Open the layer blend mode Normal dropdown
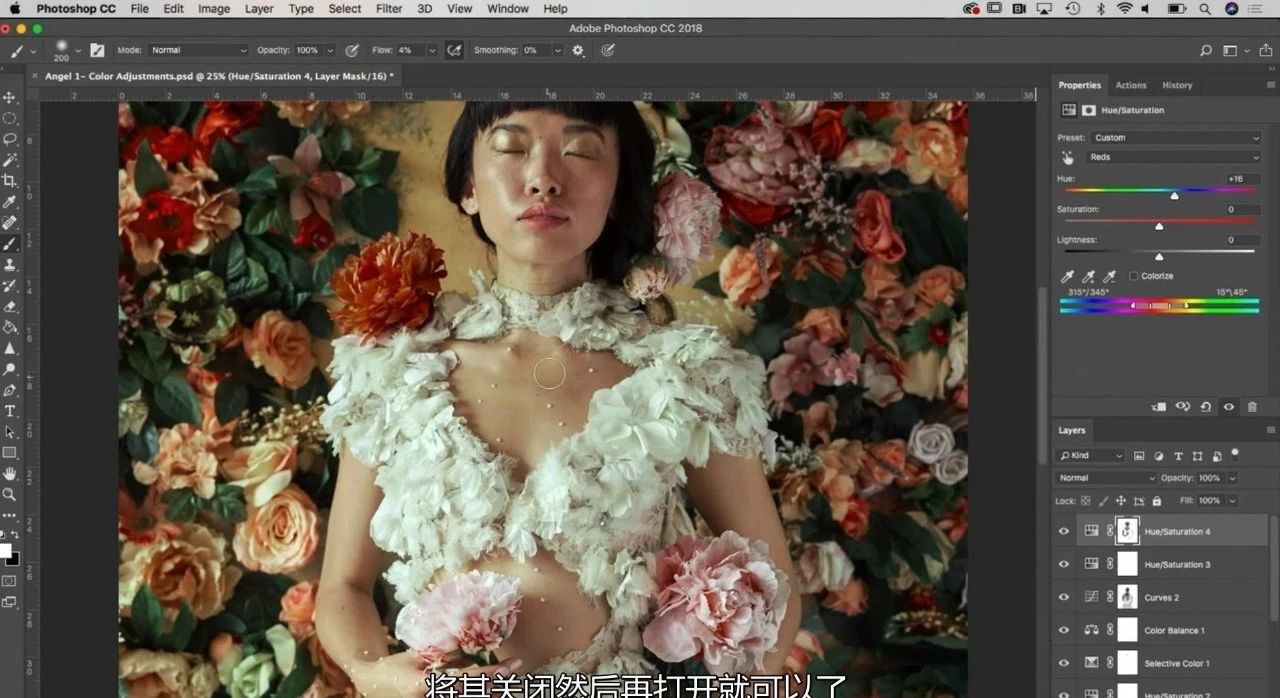This screenshot has height=698, width=1280. pos(1106,478)
